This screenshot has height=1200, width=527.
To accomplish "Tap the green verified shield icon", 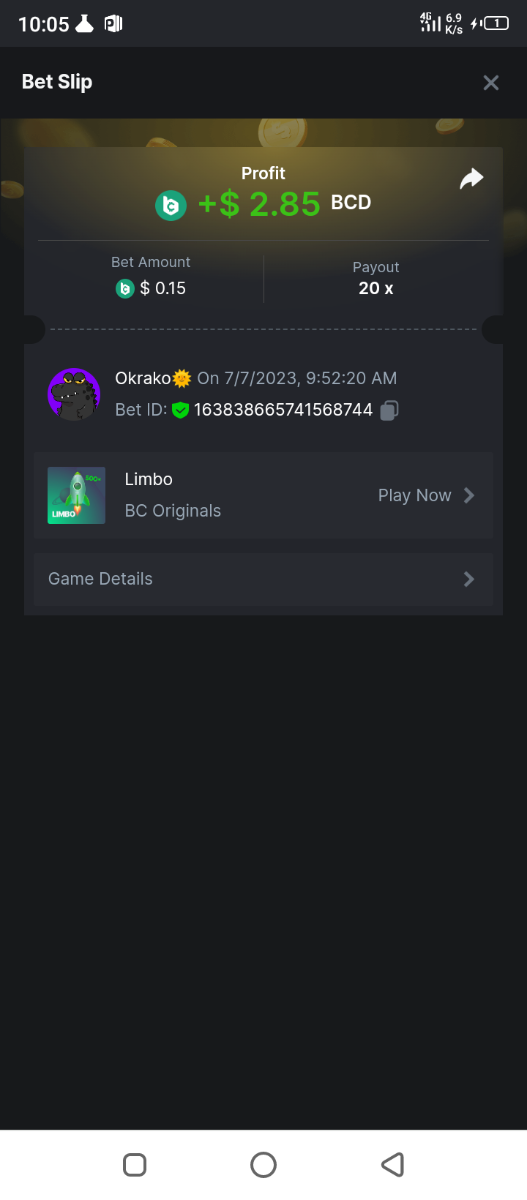I will pos(181,410).
